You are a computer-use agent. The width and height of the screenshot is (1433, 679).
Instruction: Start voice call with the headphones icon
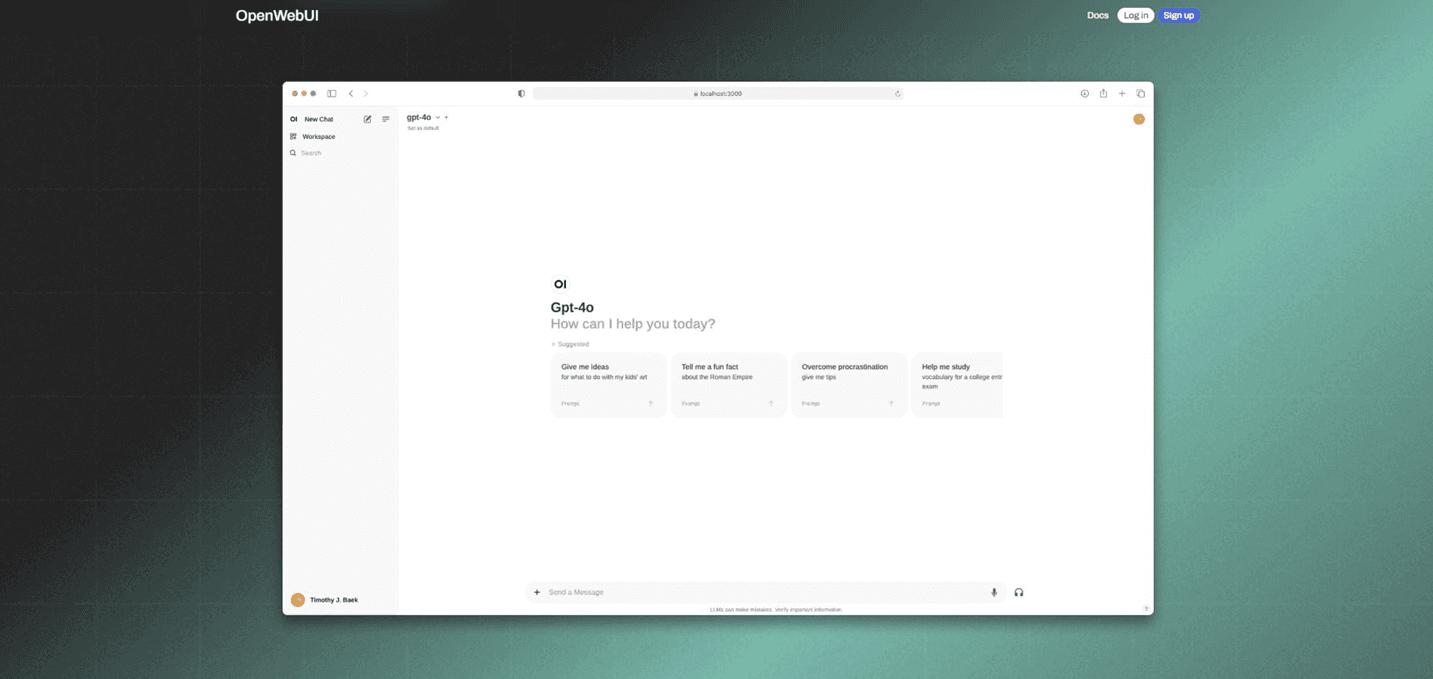click(x=1018, y=592)
